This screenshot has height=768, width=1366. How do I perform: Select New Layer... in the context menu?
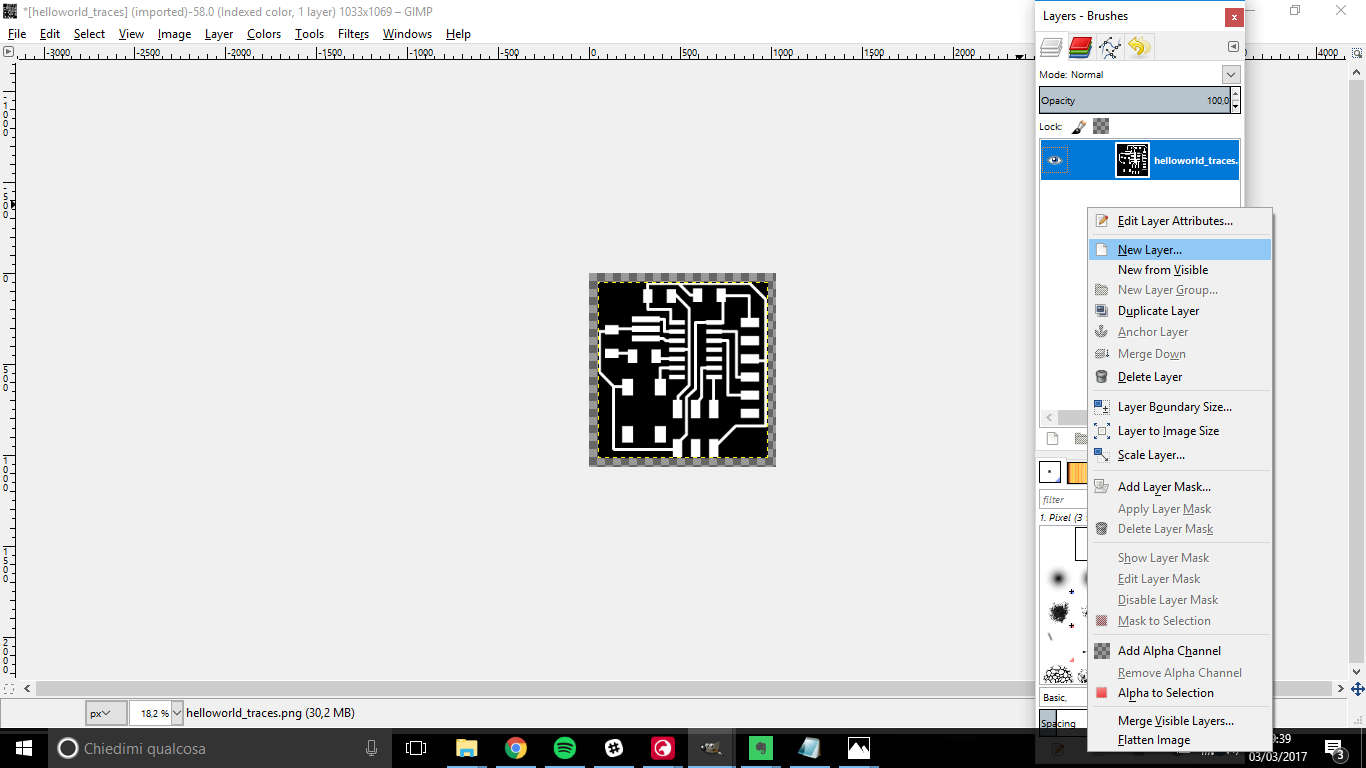(x=1180, y=250)
